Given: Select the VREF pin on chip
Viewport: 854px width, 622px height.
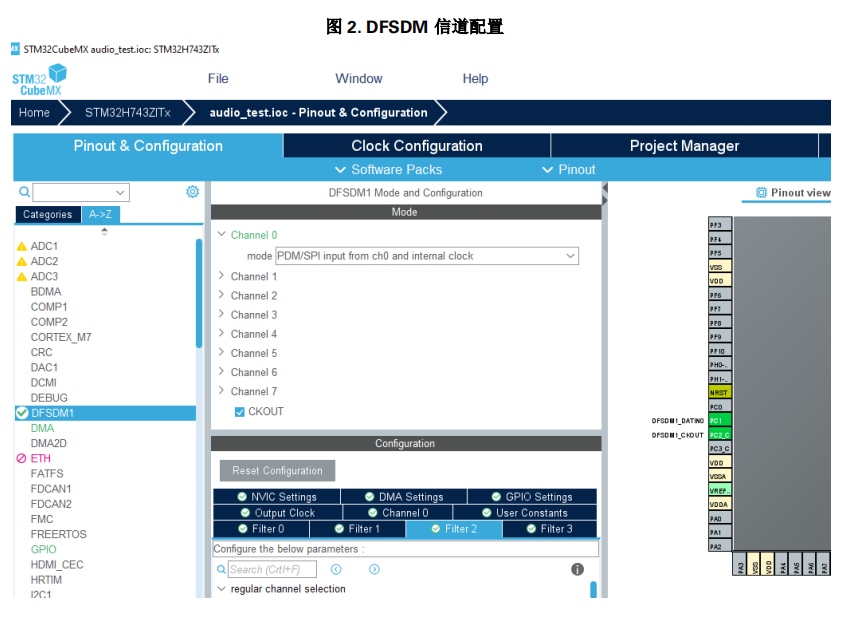Looking at the screenshot, I should point(720,490).
